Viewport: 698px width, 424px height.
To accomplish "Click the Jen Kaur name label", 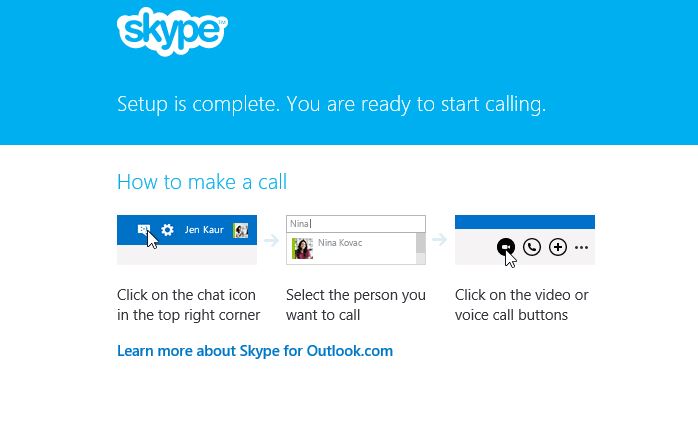I will [x=204, y=230].
